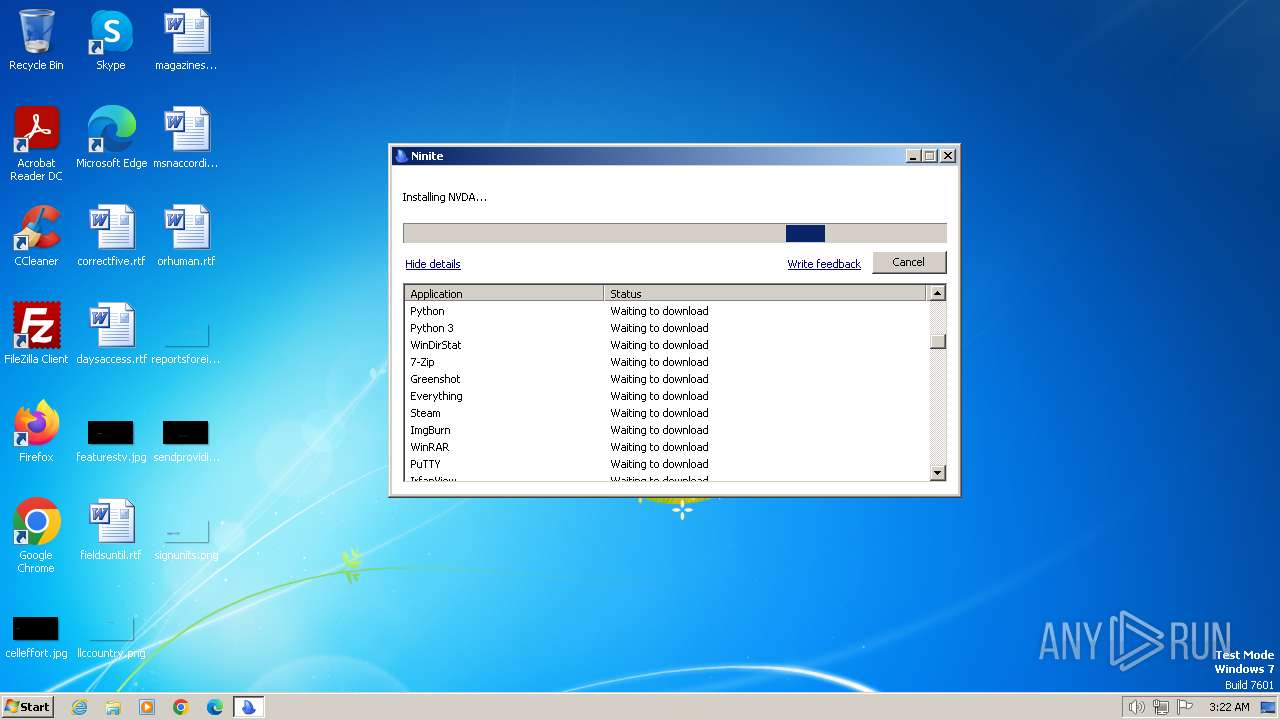The width and height of the screenshot is (1280, 720).
Task: Select the msnaccordi document icon
Action: pos(186,138)
